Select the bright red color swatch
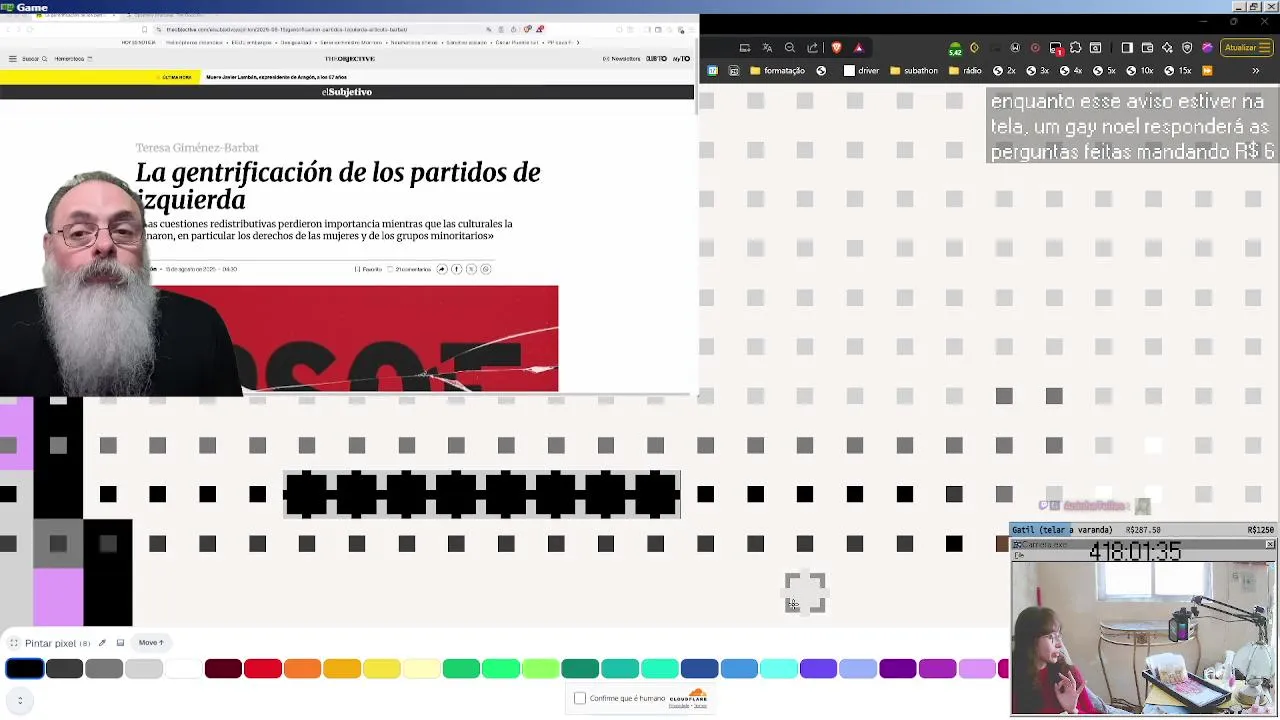 (263, 669)
